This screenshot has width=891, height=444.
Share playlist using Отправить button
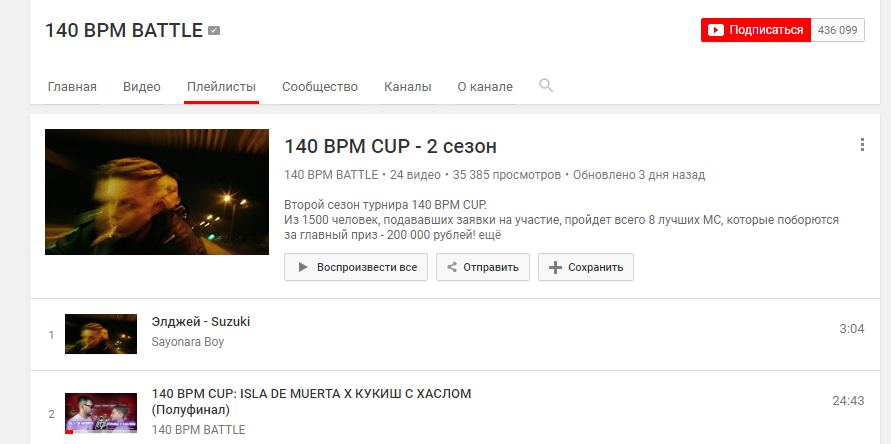click(x=482, y=267)
